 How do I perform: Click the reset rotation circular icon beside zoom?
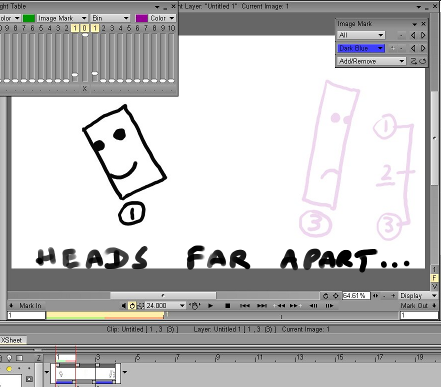click(x=326, y=296)
